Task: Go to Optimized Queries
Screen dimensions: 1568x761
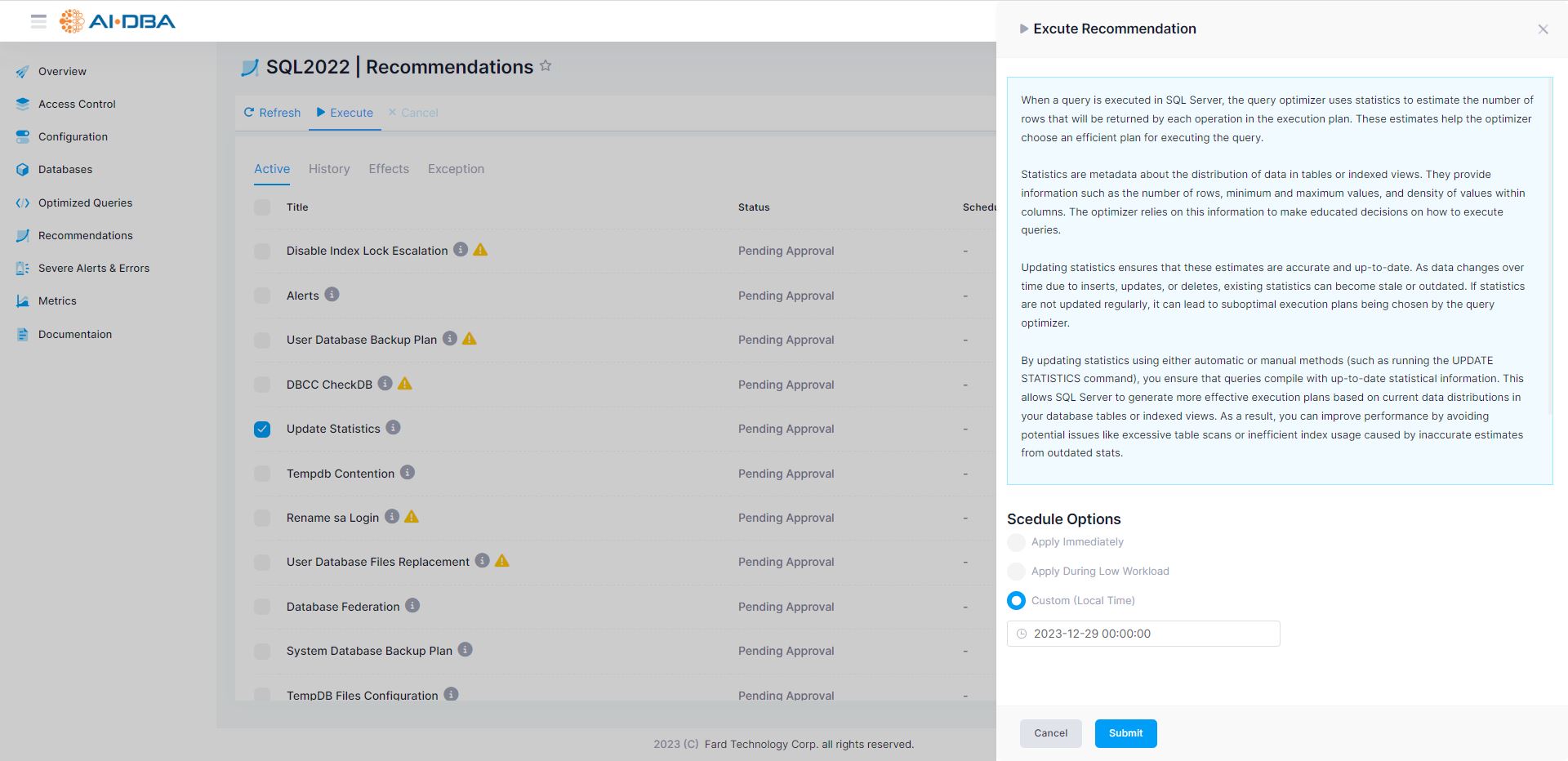Action: tap(86, 202)
